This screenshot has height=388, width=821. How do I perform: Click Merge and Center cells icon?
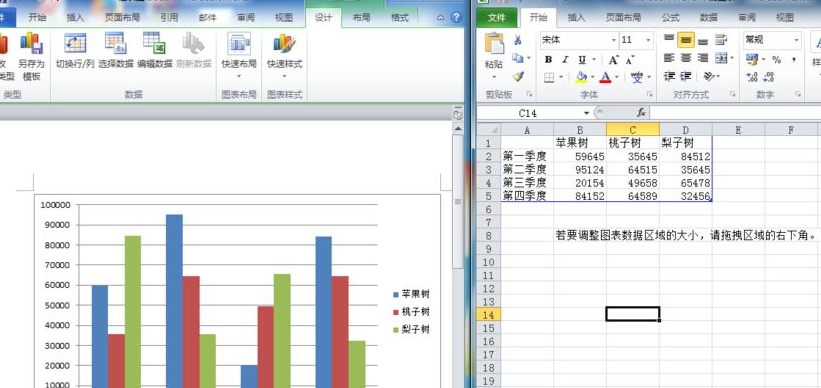pyautogui.click(x=722, y=58)
